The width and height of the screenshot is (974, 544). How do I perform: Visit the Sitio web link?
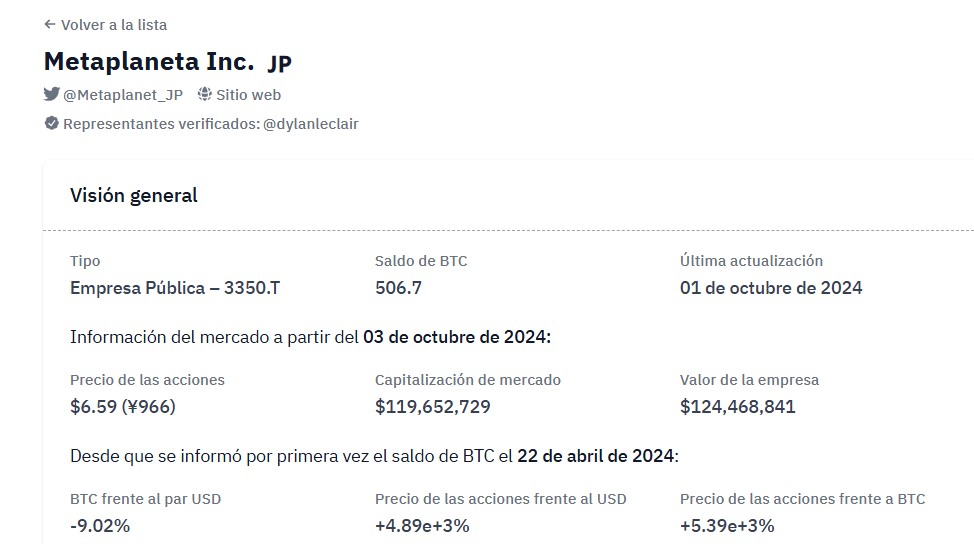coord(248,95)
